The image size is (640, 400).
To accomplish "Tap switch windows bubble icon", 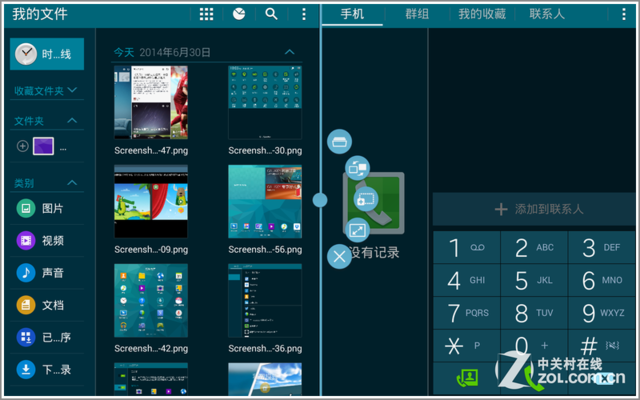I will 358,168.
